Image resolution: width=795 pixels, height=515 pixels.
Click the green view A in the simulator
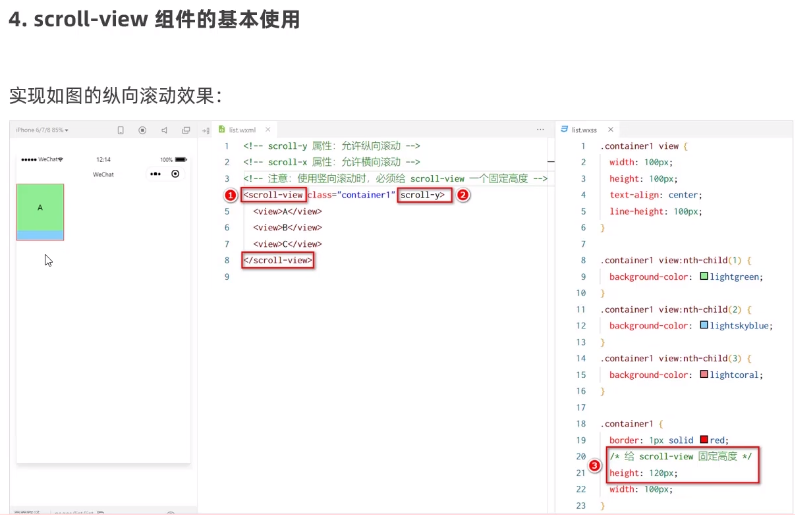[40, 207]
